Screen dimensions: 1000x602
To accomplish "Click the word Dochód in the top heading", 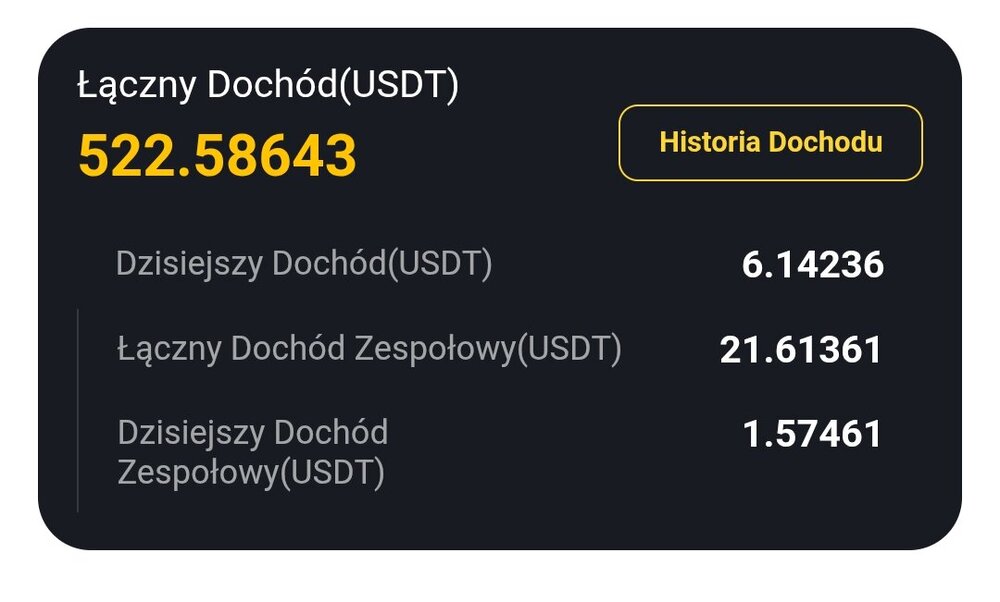I will (271, 86).
